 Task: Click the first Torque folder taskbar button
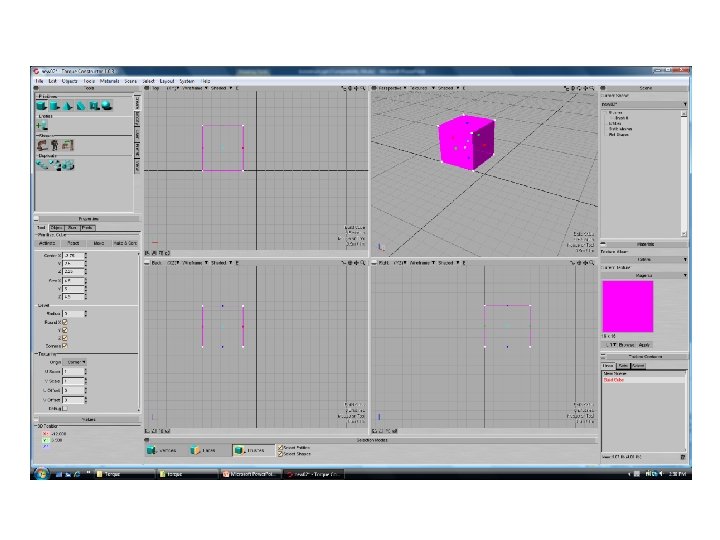[124, 474]
